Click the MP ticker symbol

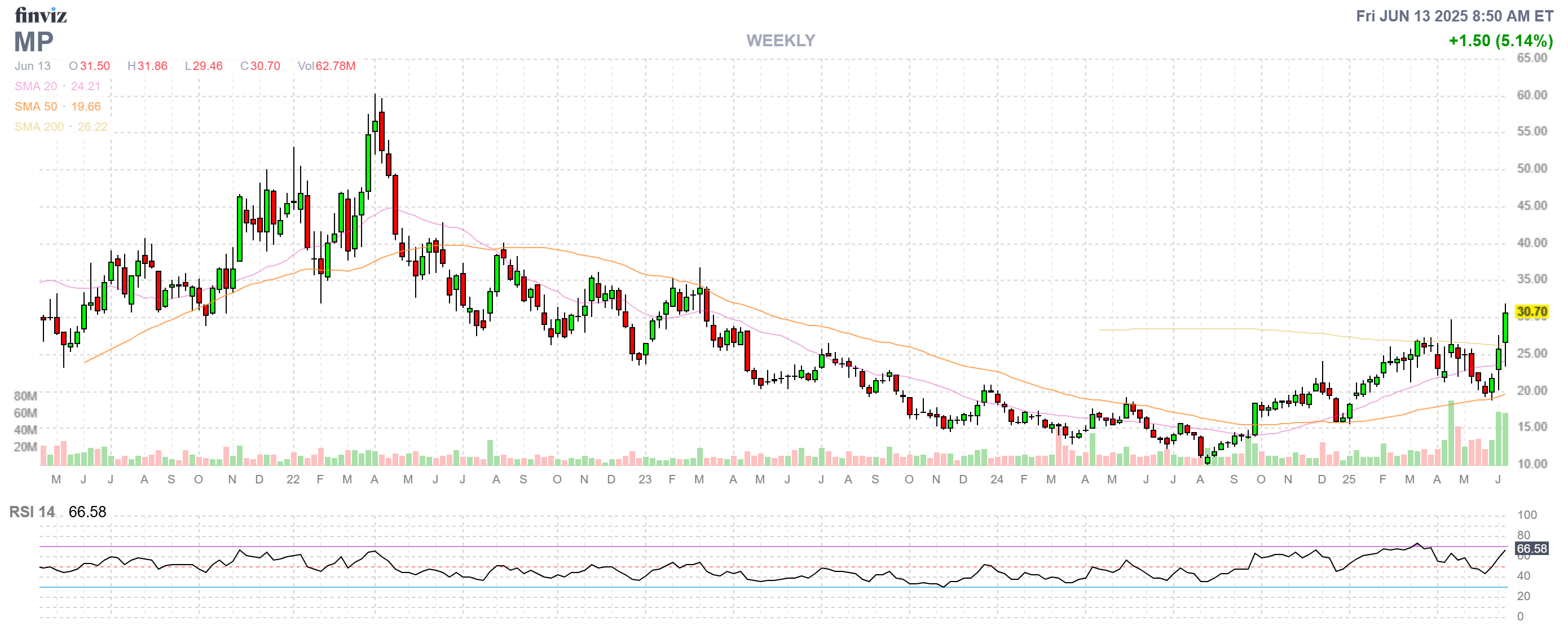pos(33,42)
